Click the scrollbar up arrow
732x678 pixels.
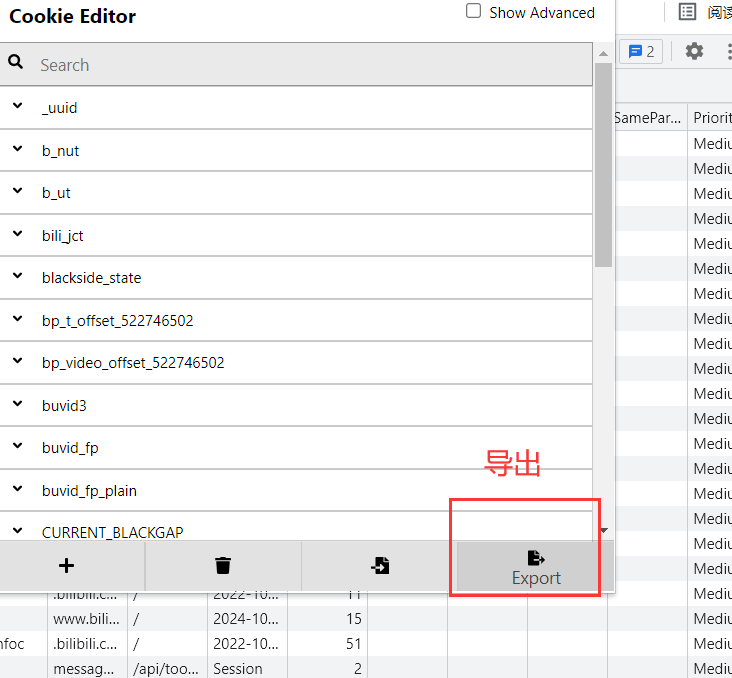(x=603, y=54)
